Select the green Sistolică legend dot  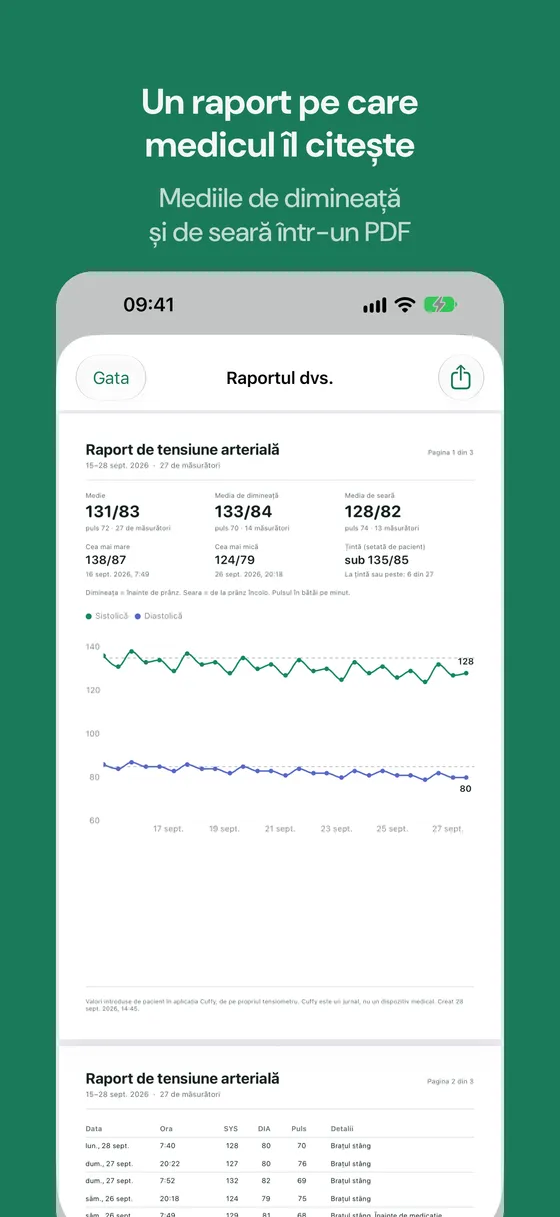point(89,616)
